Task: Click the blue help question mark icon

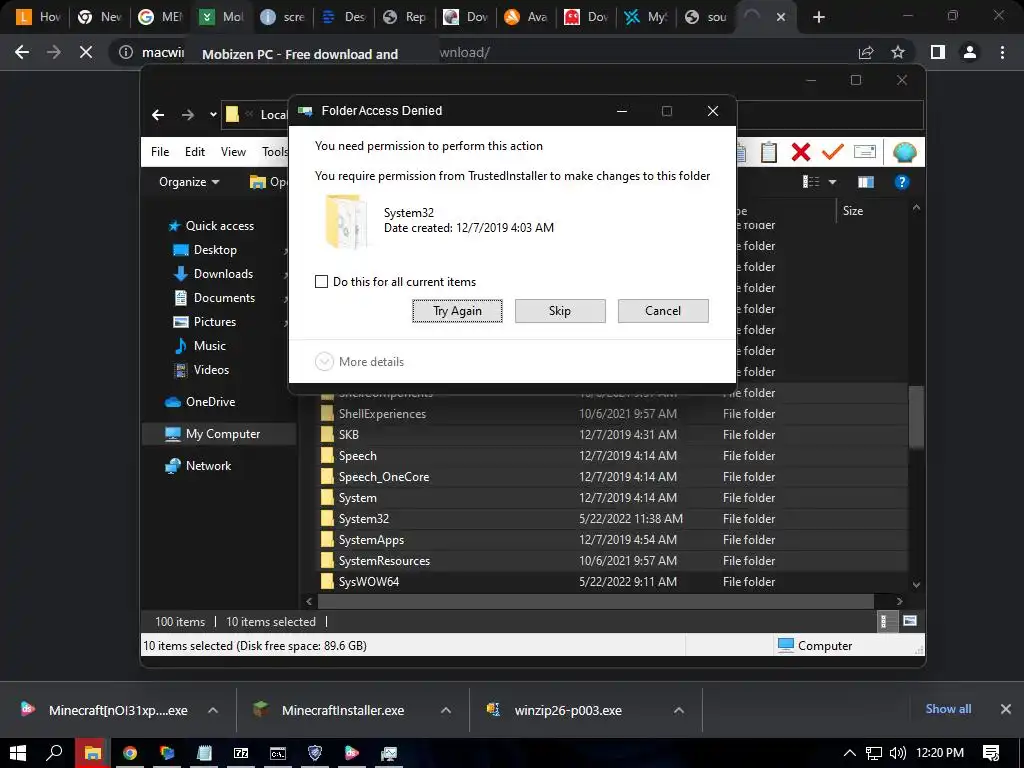Action: pos(902,182)
